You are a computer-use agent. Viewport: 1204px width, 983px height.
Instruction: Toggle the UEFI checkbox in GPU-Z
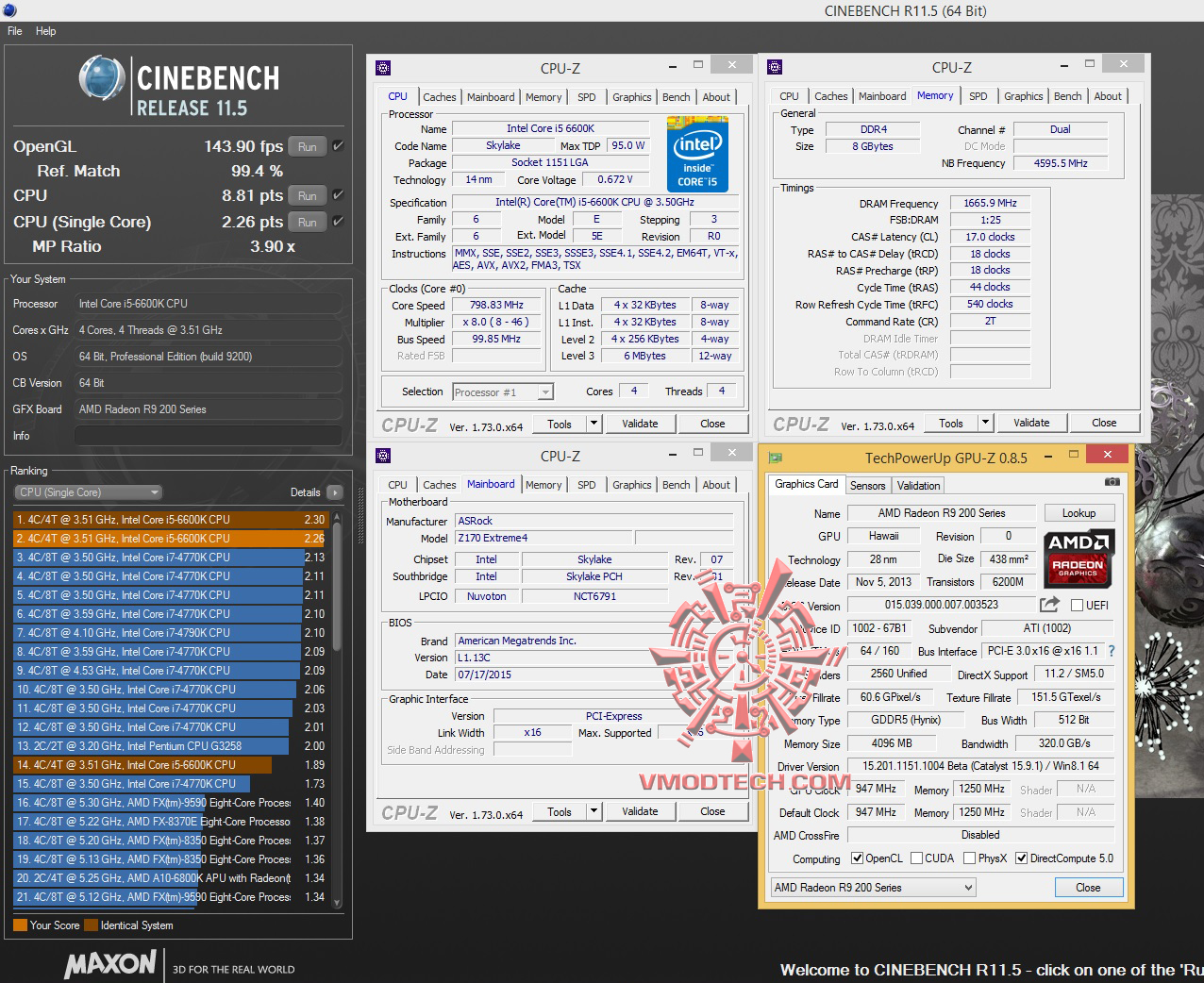pos(1077,606)
